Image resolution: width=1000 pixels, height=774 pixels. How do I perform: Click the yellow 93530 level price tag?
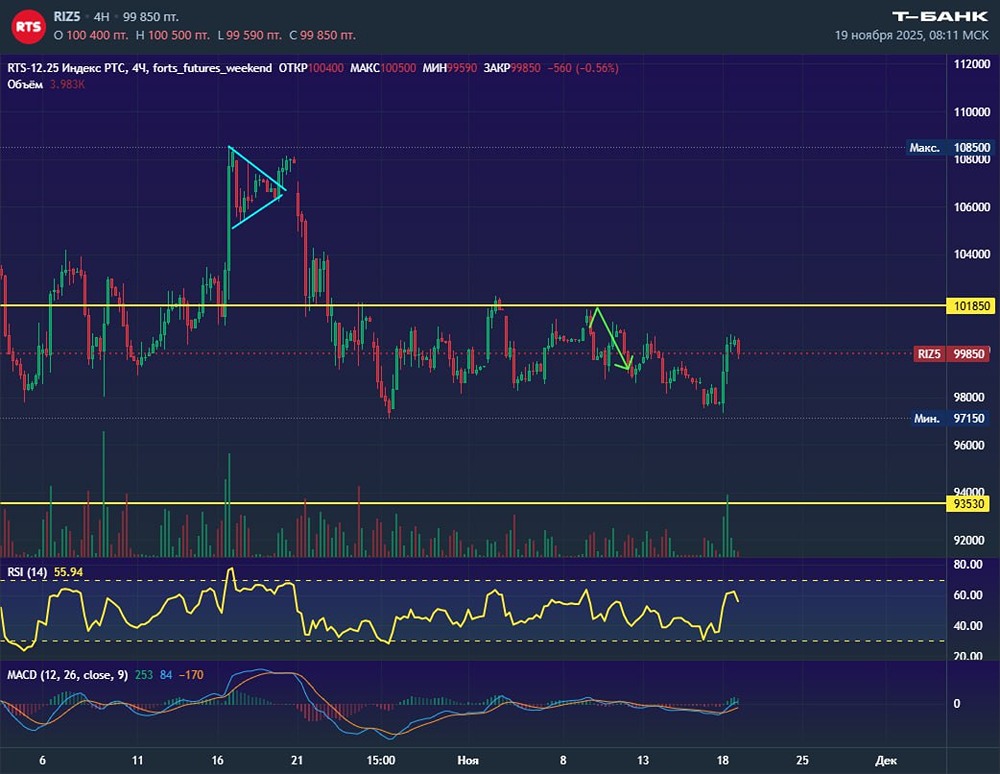click(x=969, y=504)
